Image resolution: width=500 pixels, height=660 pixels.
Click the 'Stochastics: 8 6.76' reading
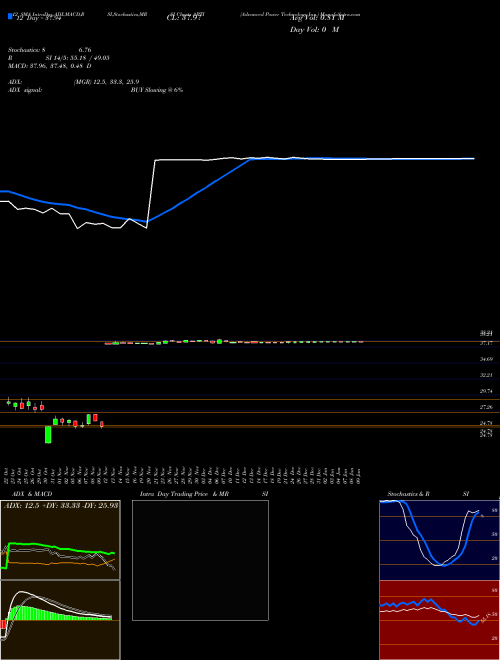[49, 50]
